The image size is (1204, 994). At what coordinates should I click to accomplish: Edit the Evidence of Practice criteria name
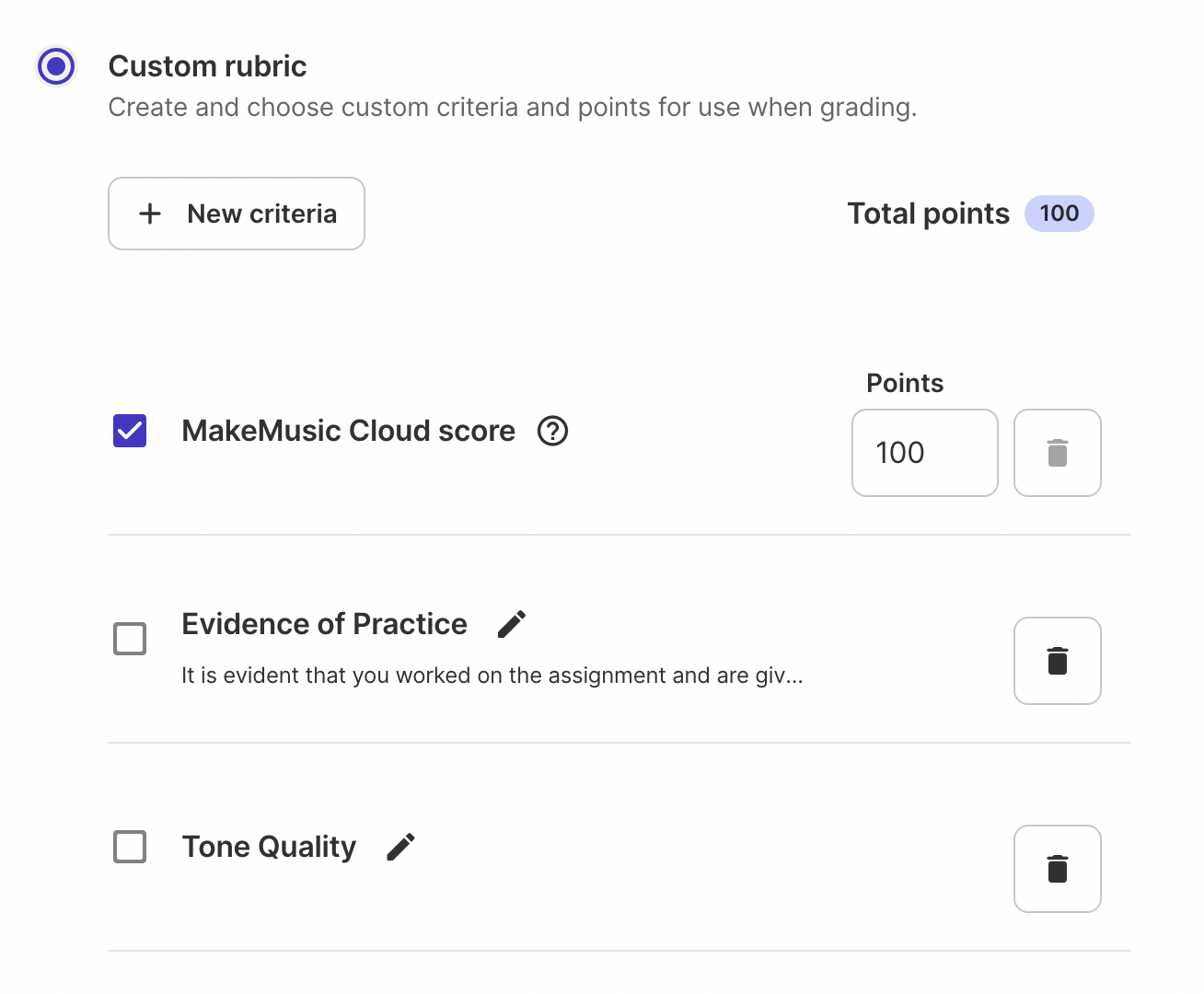click(512, 624)
